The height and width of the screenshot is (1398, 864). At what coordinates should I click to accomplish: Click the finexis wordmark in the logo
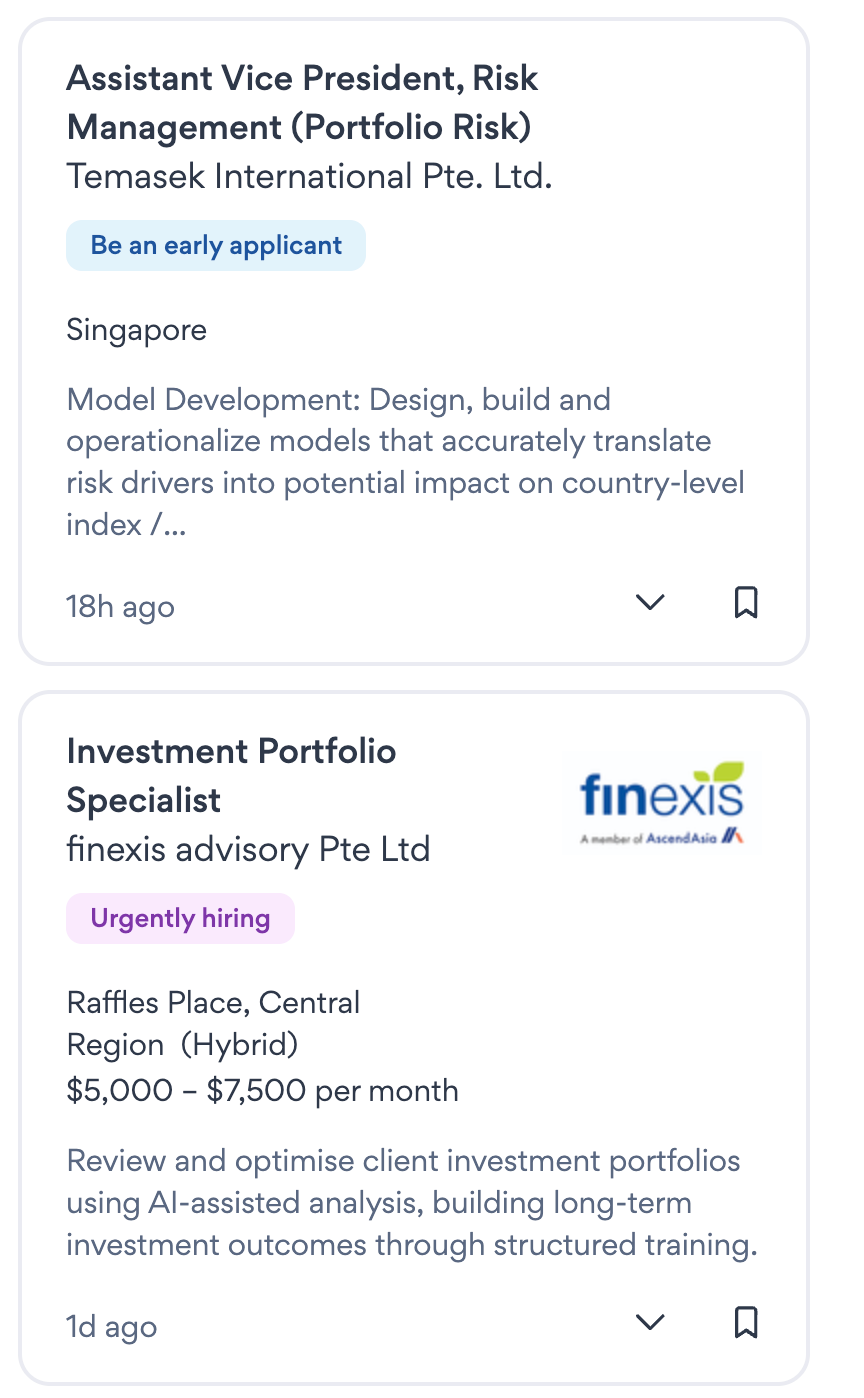pyautogui.click(x=661, y=797)
